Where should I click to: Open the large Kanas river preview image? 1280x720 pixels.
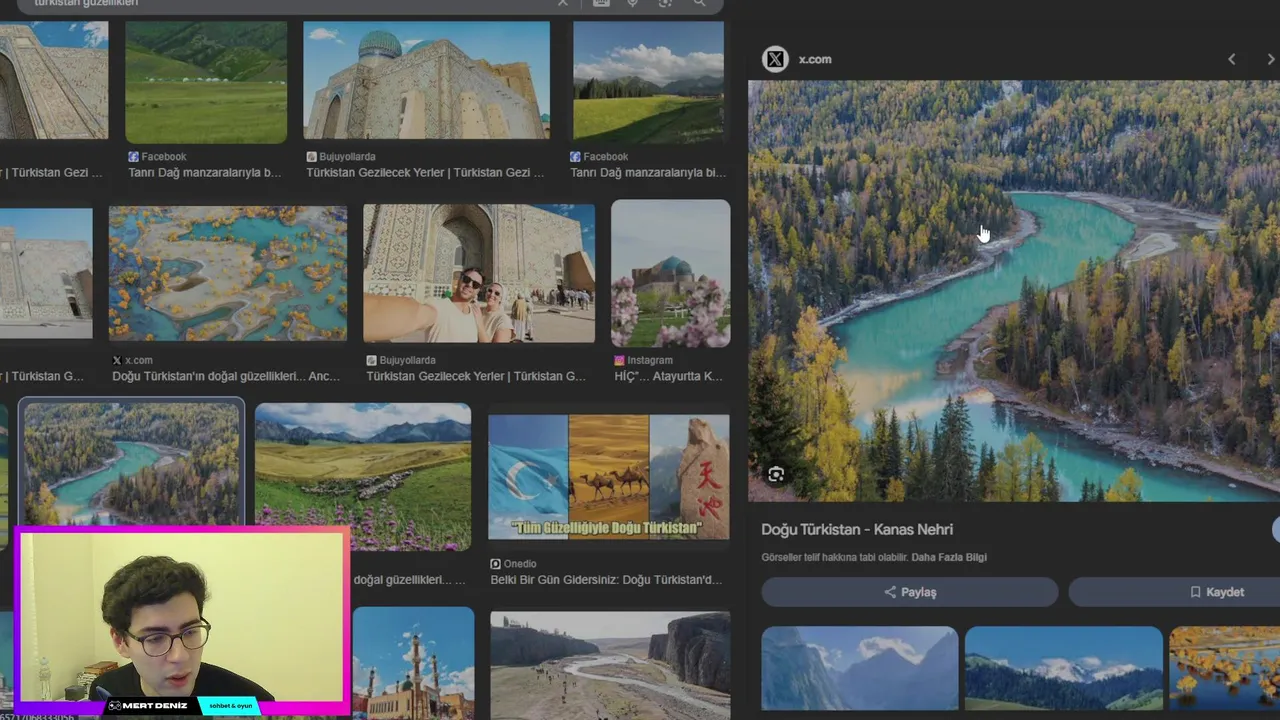coord(1014,291)
